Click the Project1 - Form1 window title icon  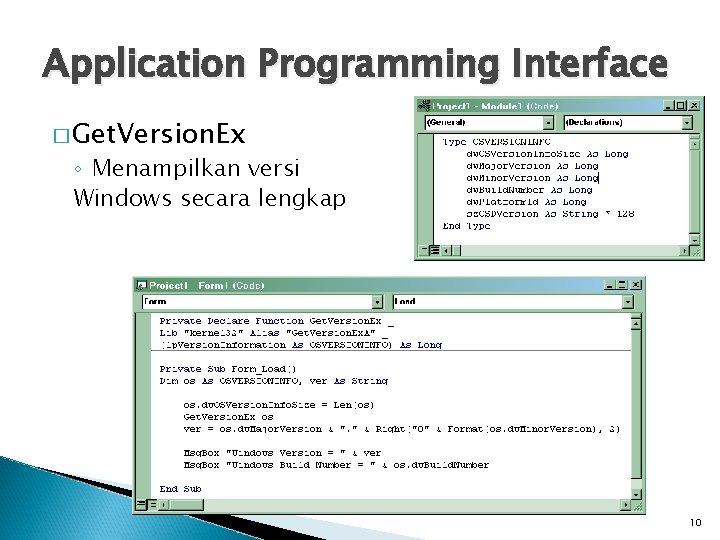tap(141, 285)
